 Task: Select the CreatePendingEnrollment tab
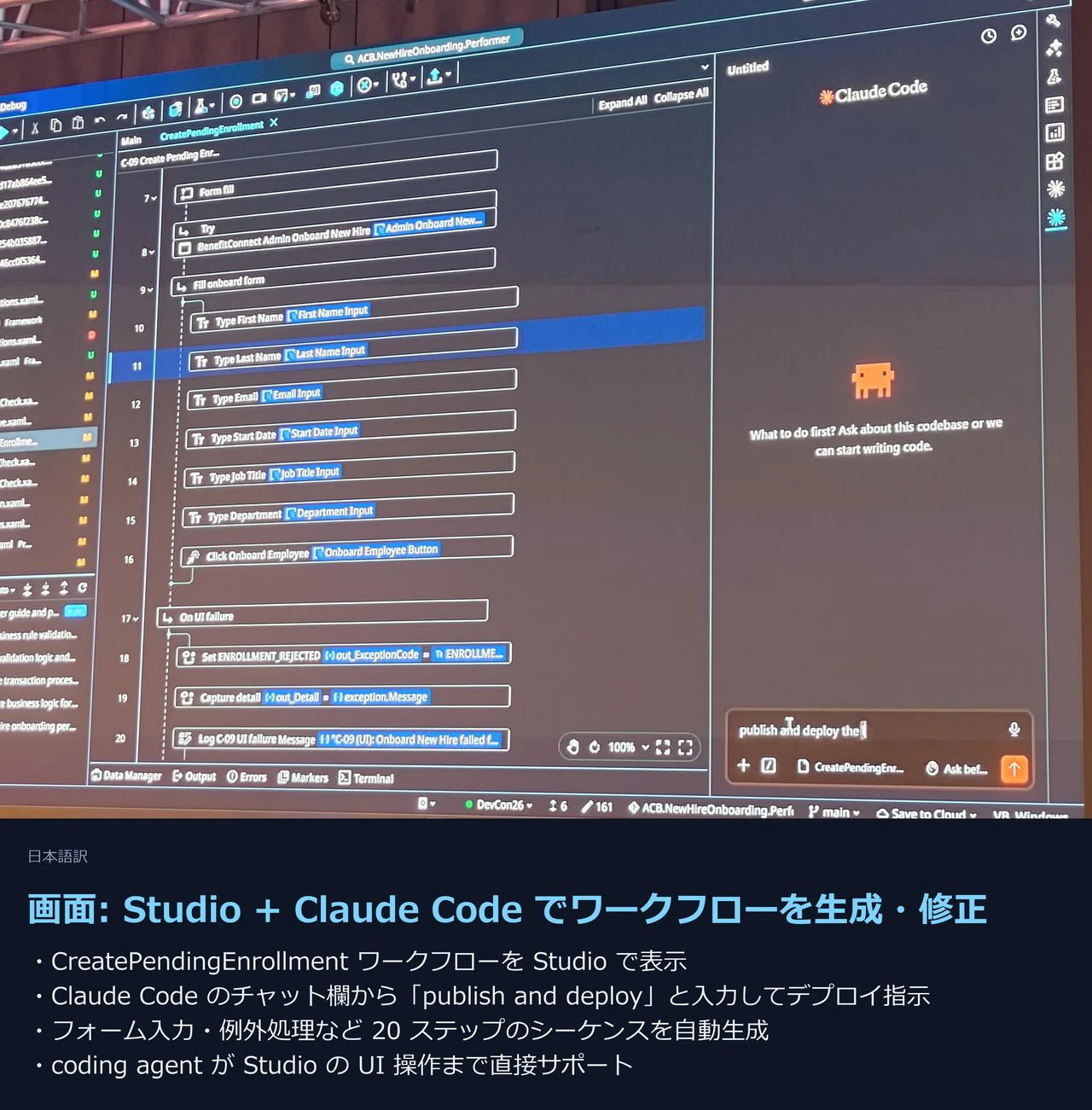(x=212, y=130)
